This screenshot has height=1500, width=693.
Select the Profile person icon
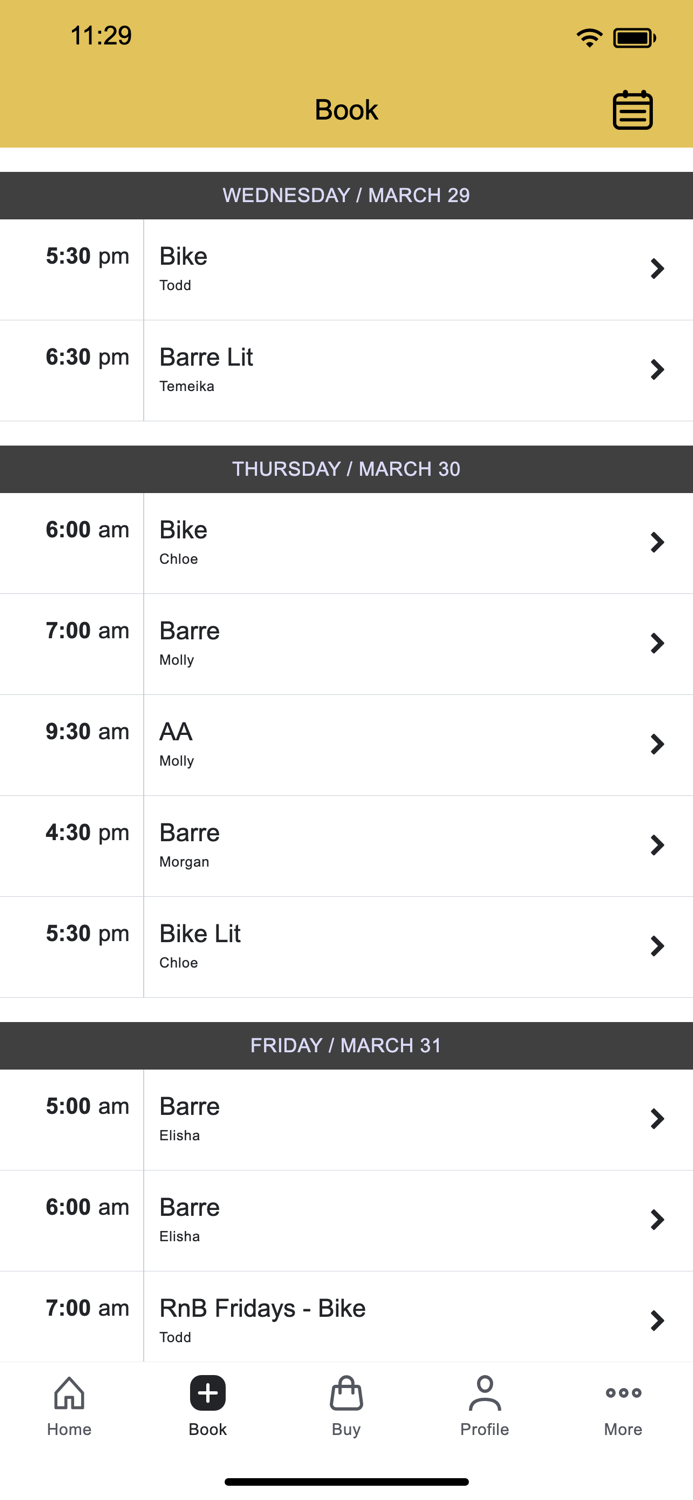(x=485, y=1404)
